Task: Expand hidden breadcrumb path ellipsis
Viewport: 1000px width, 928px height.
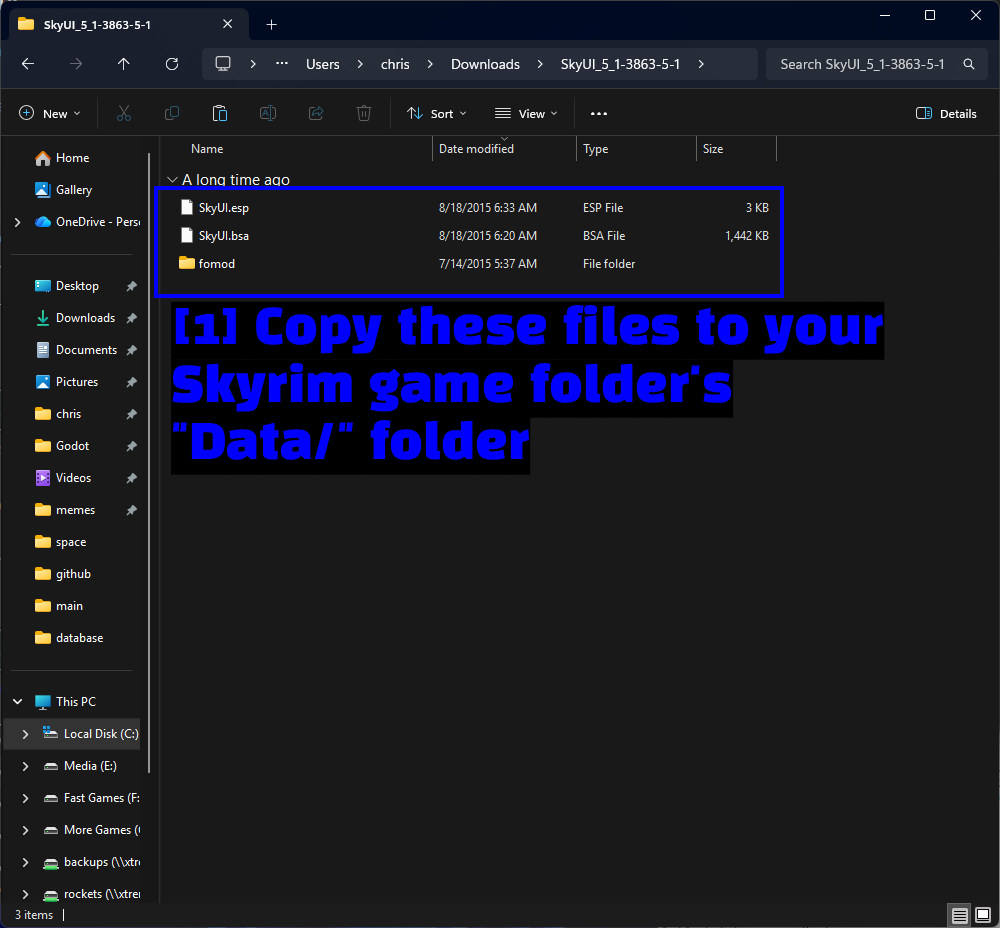Action: (282, 64)
